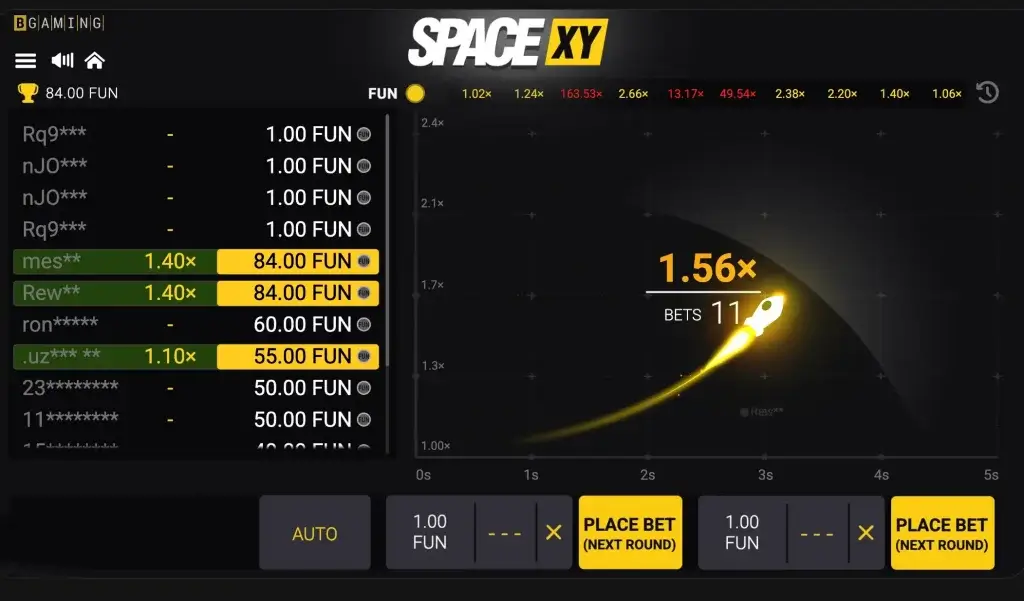Select the 1.06× history multiplier
Image resolution: width=1024 pixels, height=601 pixels.
[947, 94]
